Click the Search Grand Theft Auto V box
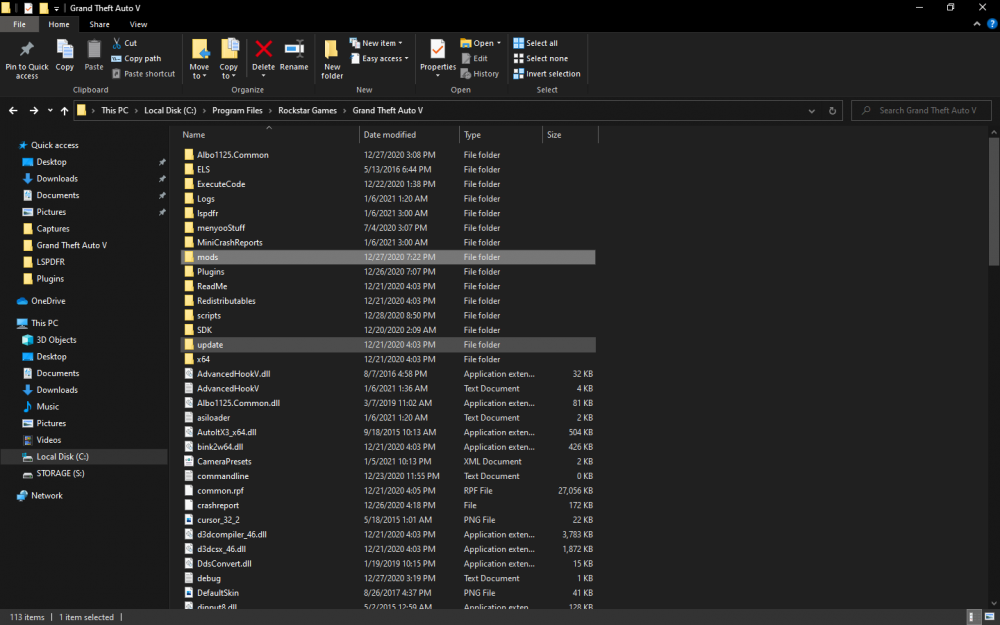 point(926,111)
